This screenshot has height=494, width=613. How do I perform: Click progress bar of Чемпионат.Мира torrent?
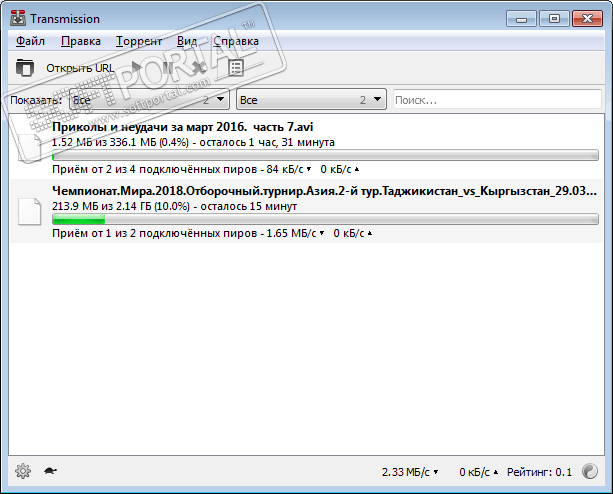tap(325, 219)
